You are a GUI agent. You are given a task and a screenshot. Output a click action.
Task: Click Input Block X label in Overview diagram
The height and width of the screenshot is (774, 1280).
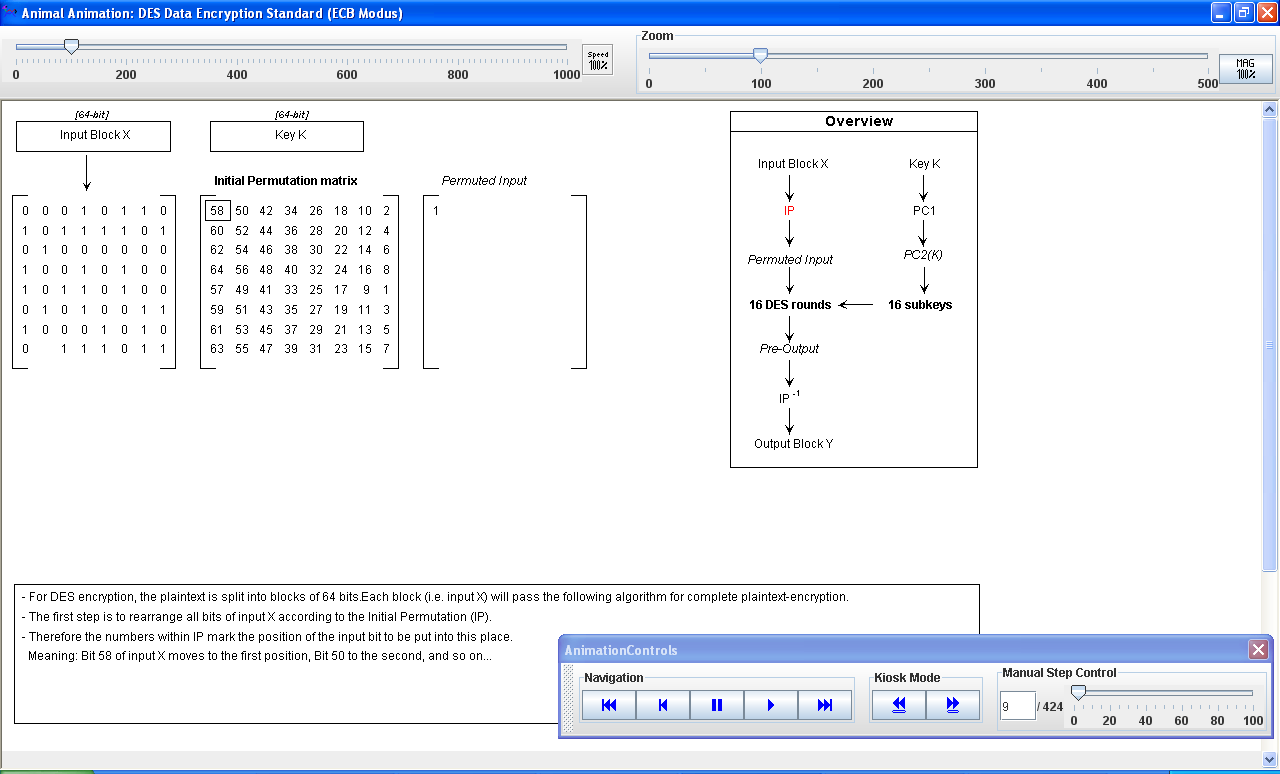pos(793,164)
